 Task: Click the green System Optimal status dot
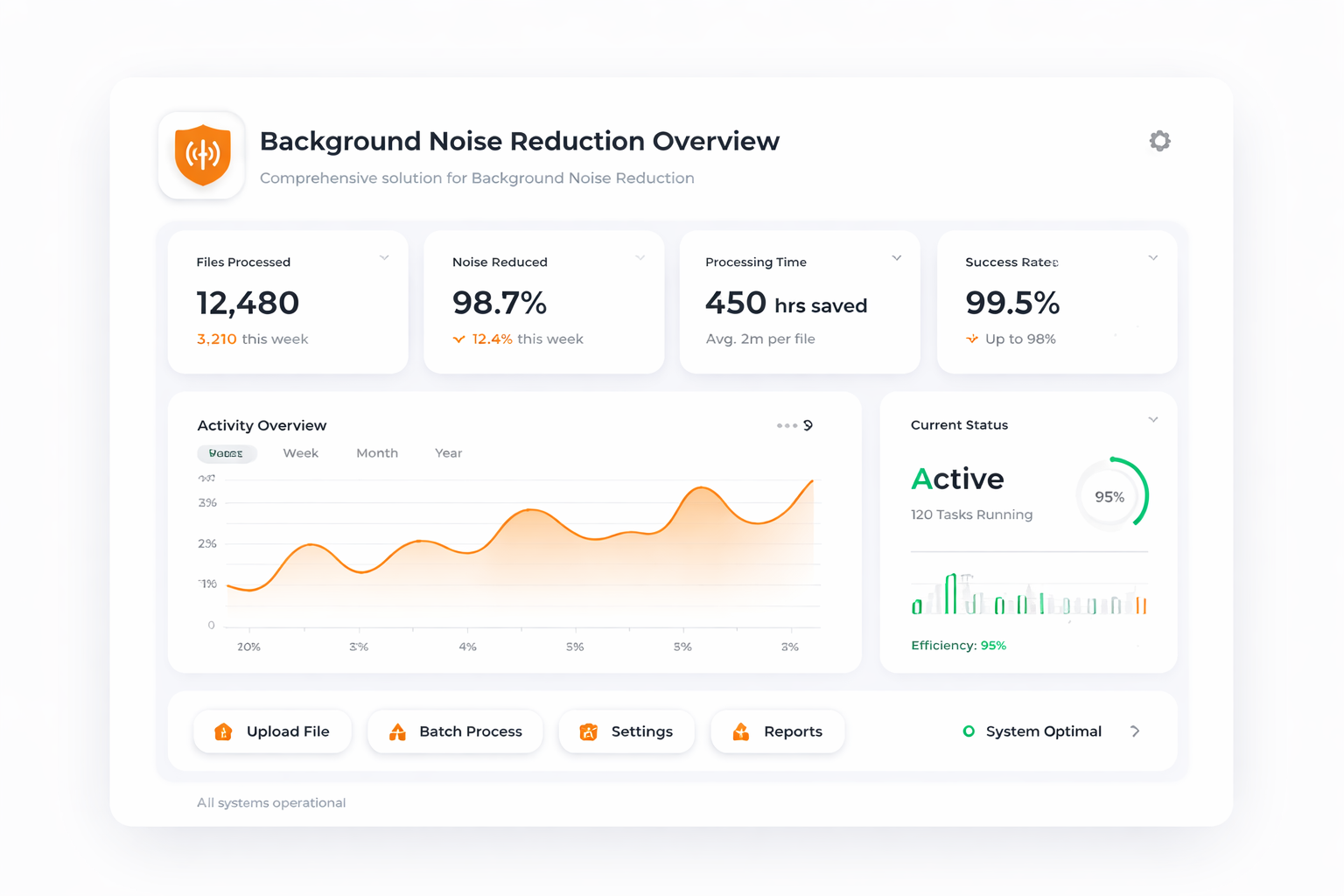(x=969, y=731)
